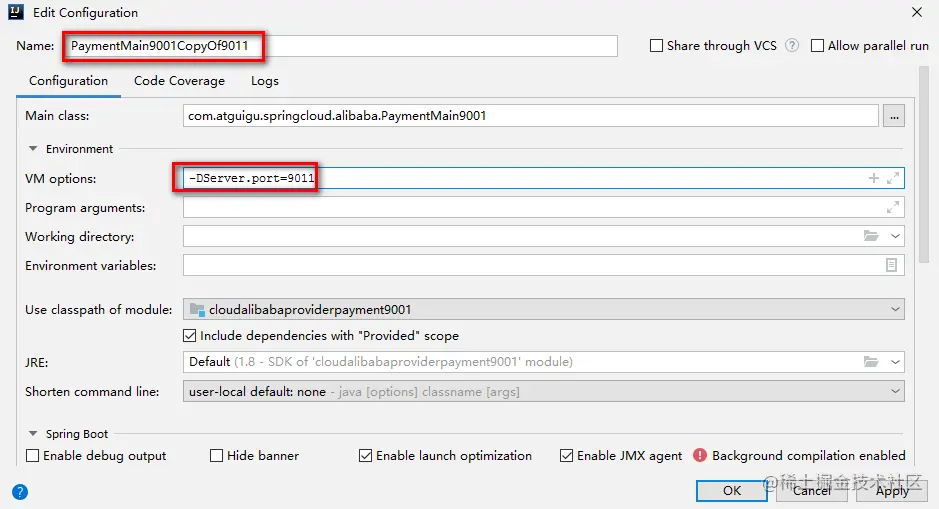Check Hide banner option
Image resolution: width=939 pixels, height=509 pixels.
(x=216, y=456)
